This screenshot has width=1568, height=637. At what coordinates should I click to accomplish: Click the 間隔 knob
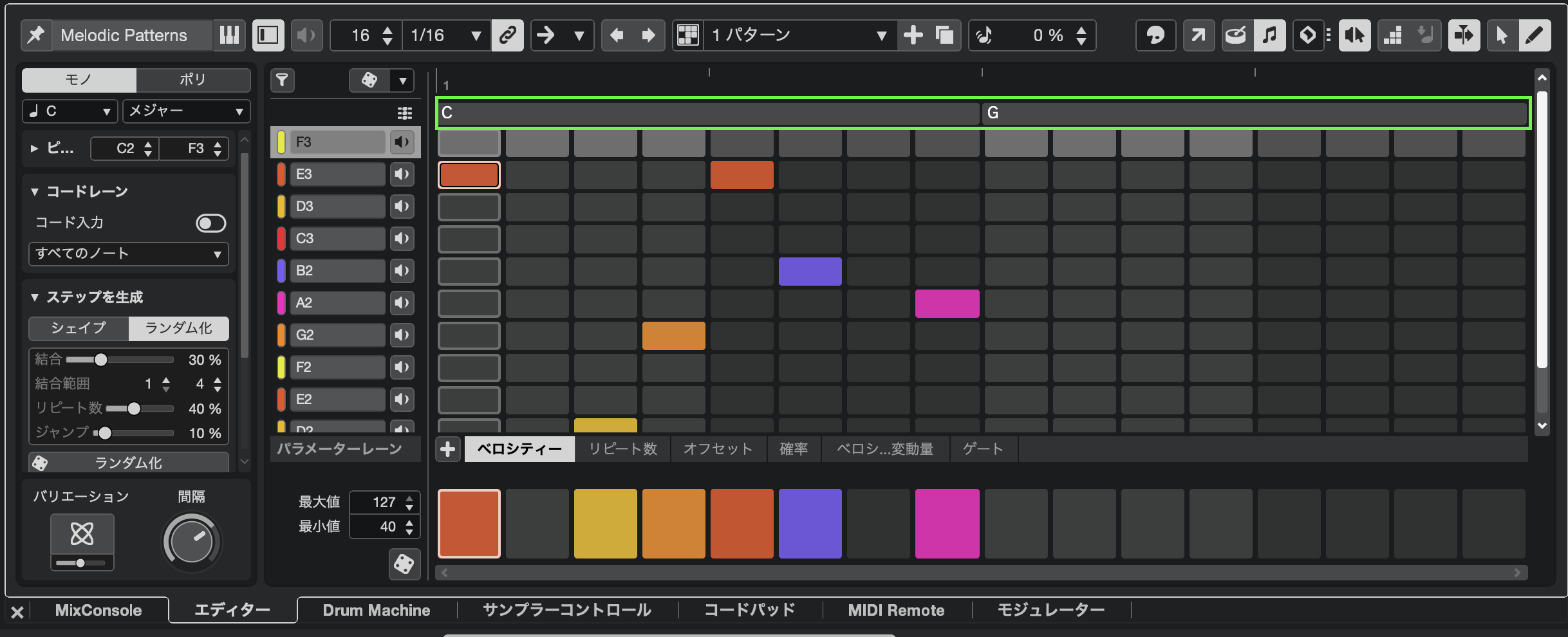point(192,542)
